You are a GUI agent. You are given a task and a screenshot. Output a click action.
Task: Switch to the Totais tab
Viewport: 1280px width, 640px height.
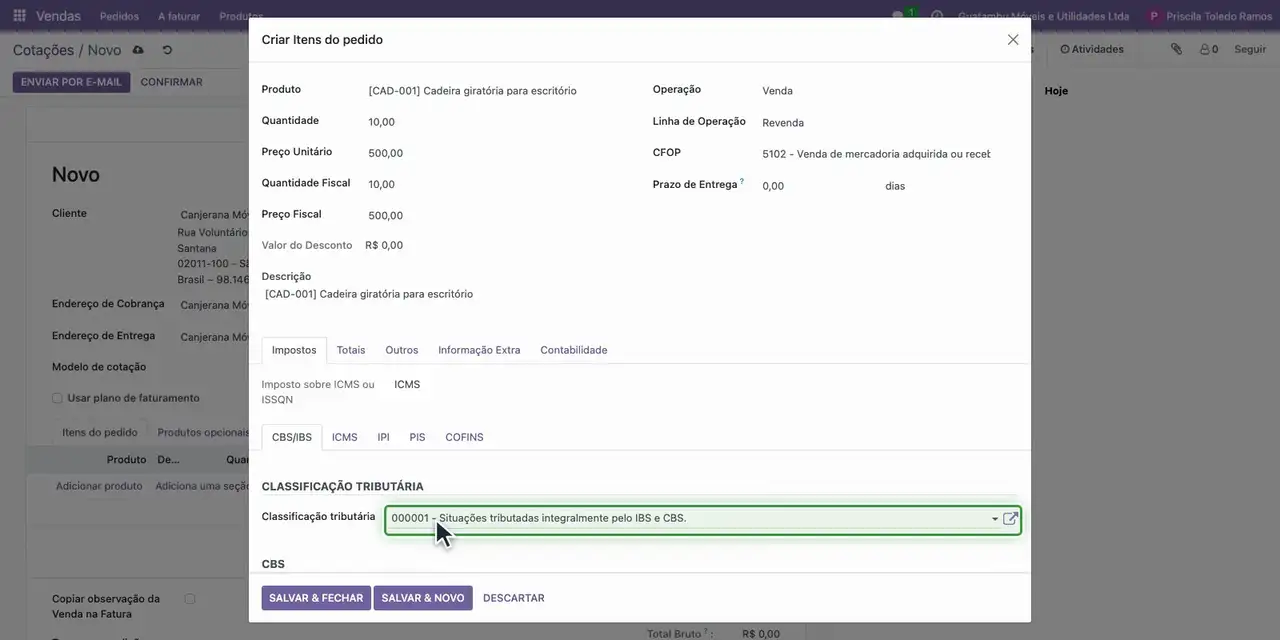tap(351, 350)
